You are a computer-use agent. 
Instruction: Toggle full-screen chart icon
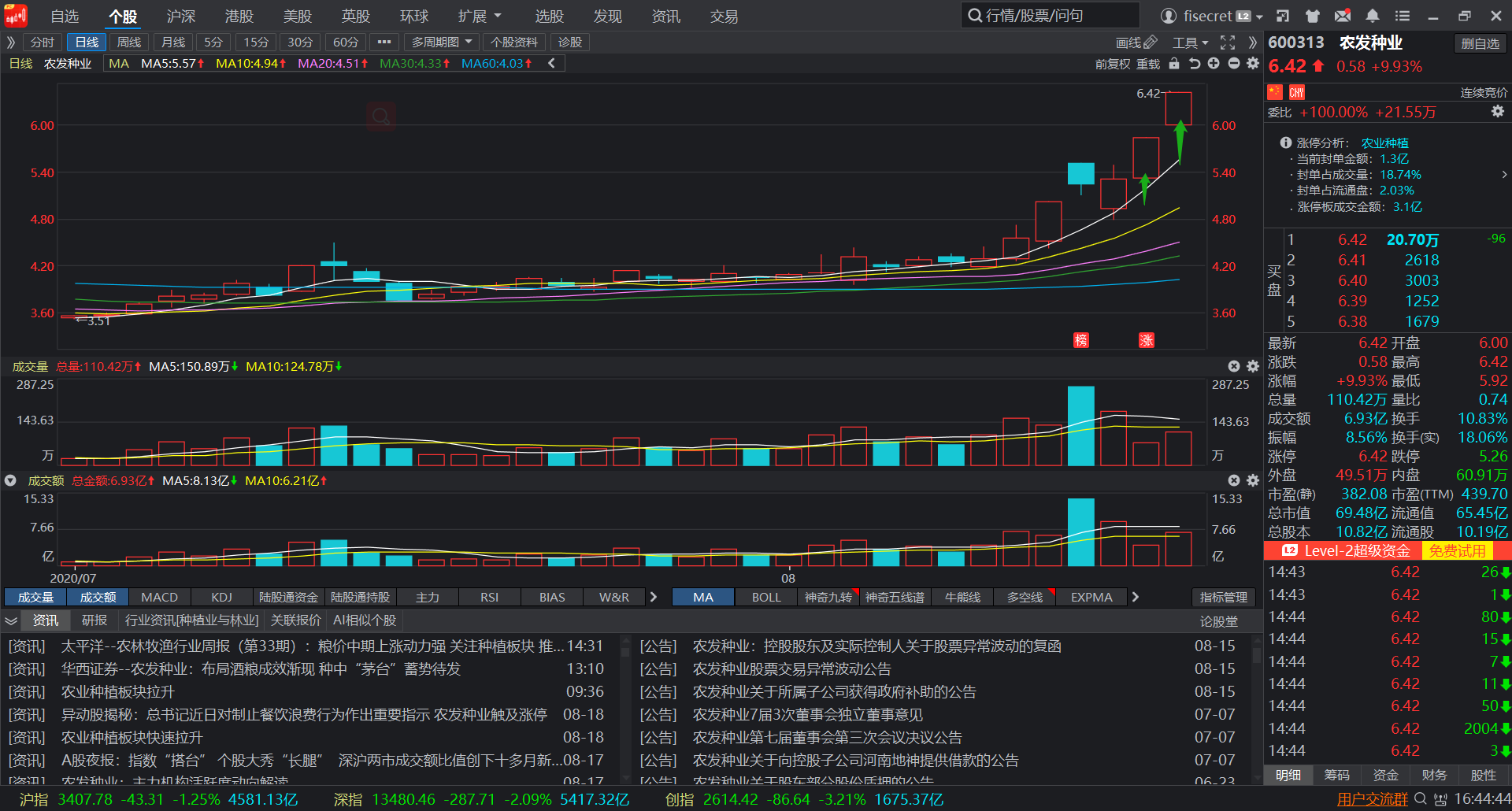point(1228,43)
